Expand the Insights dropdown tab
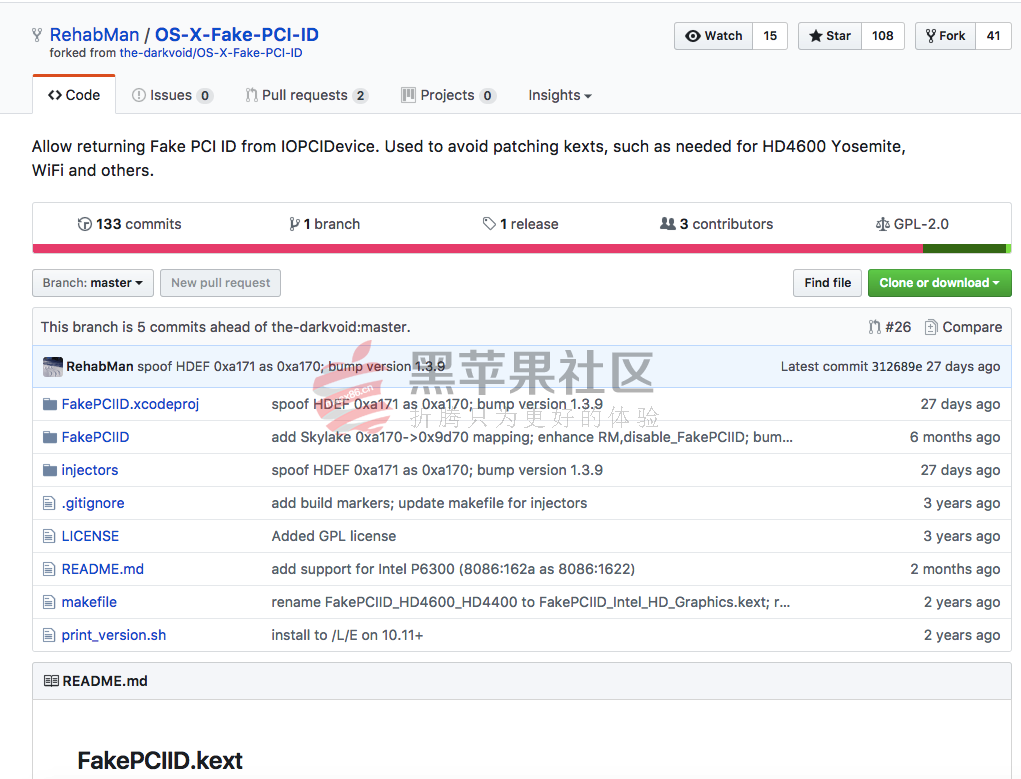The height and width of the screenshot is (779, 1021). point(560,95)
